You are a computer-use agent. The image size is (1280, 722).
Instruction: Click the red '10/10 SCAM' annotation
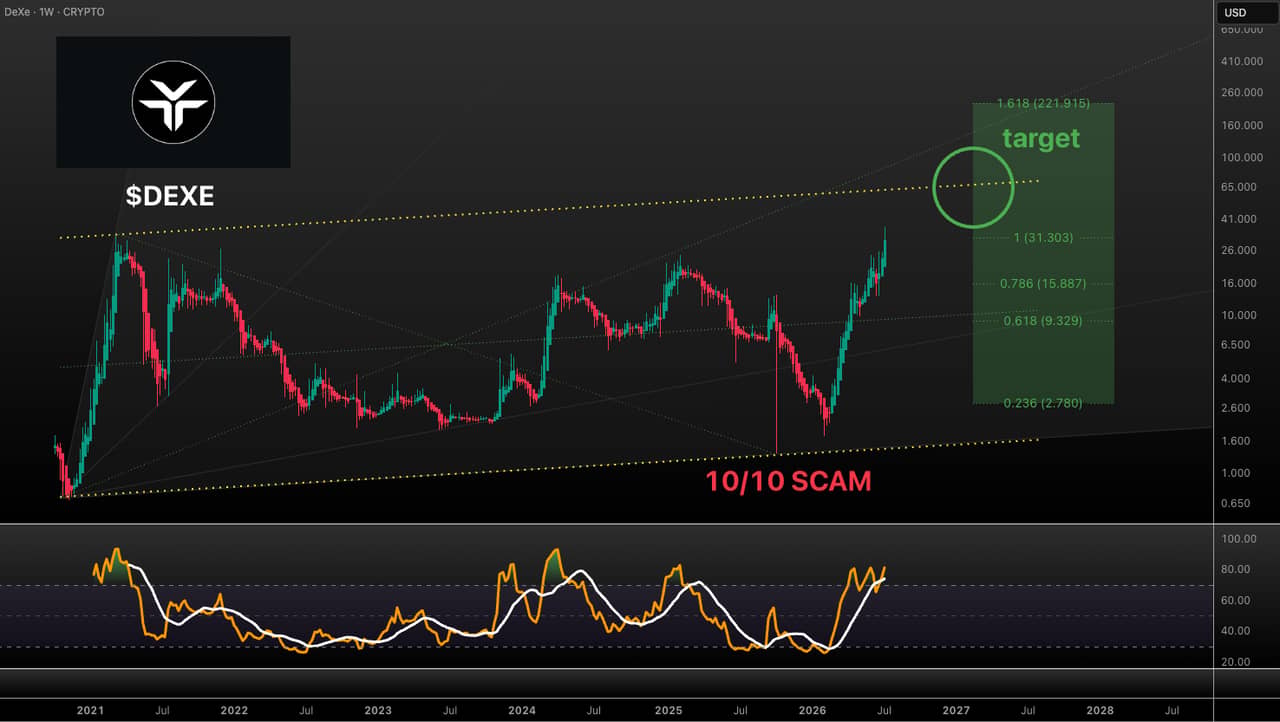pyautogui.click(x=788, y=481)
